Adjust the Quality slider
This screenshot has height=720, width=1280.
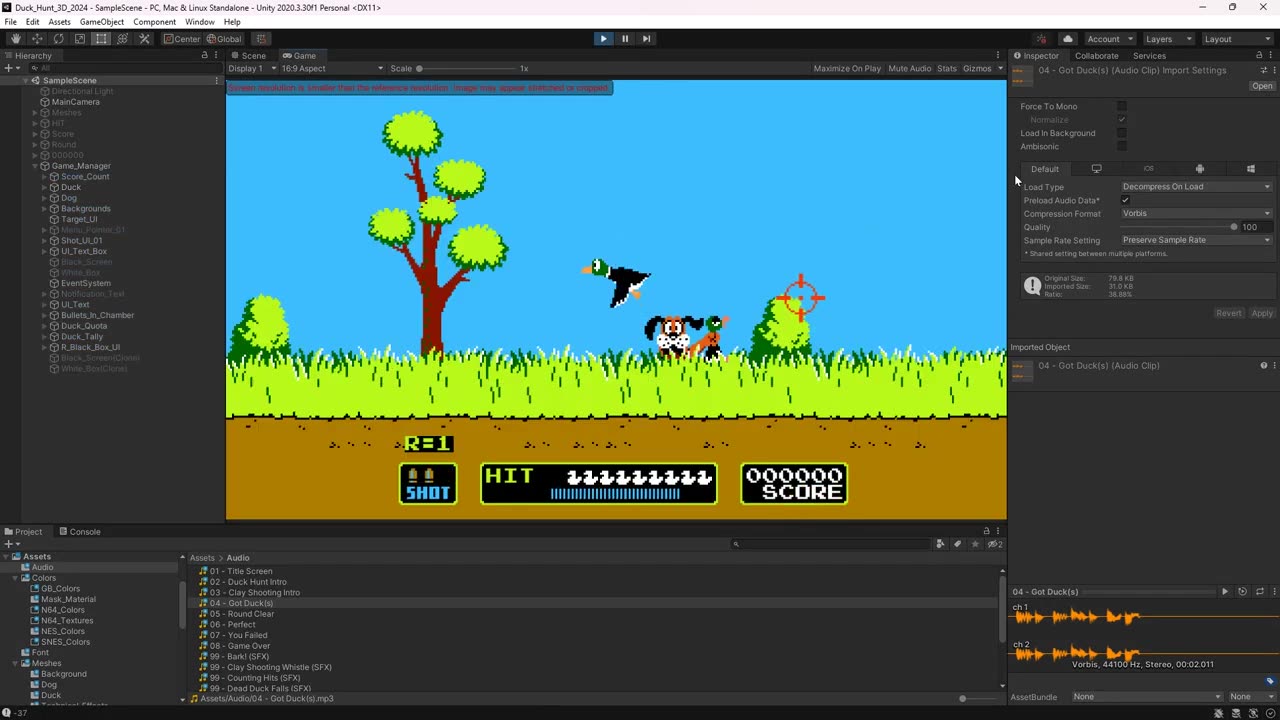tap(1179, 227)
